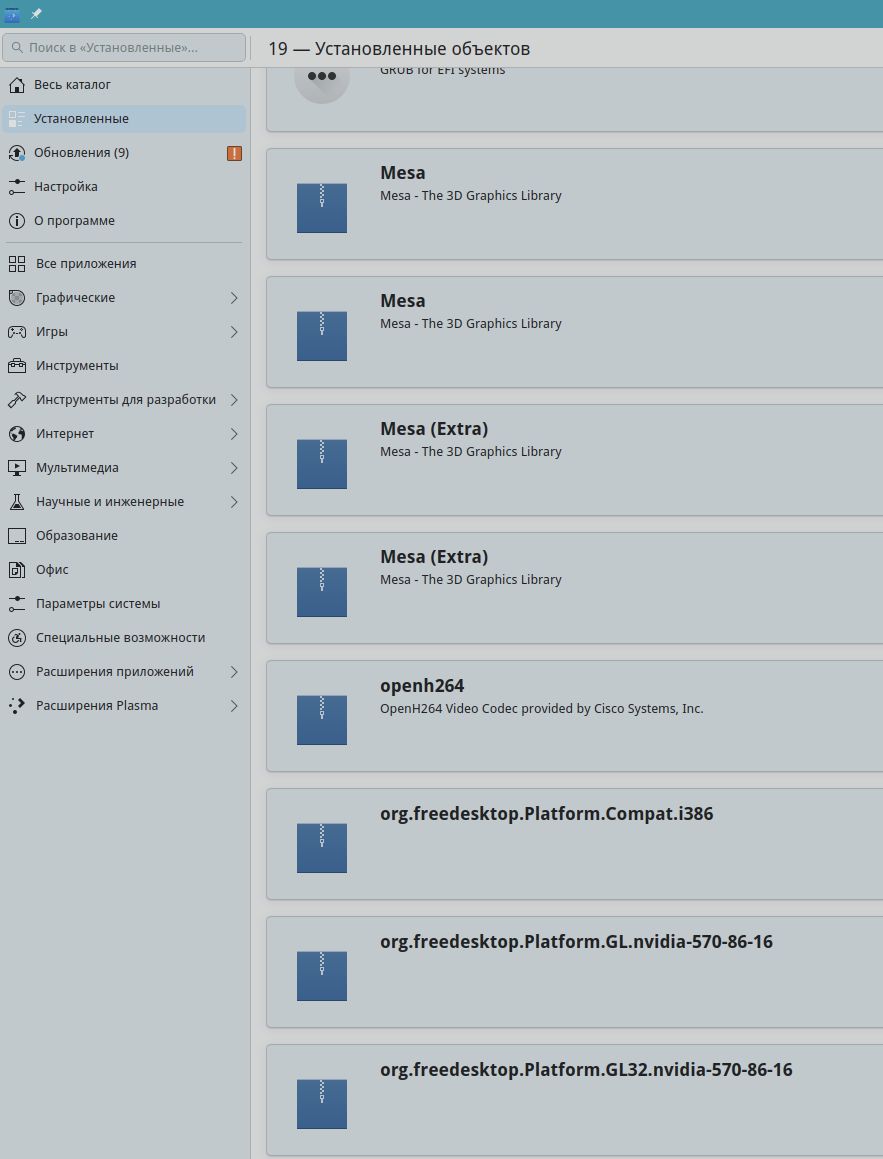This screenshot has height=1159, width=883.
Task: Expand Научные и инженерные chevron
Action: 233,501
